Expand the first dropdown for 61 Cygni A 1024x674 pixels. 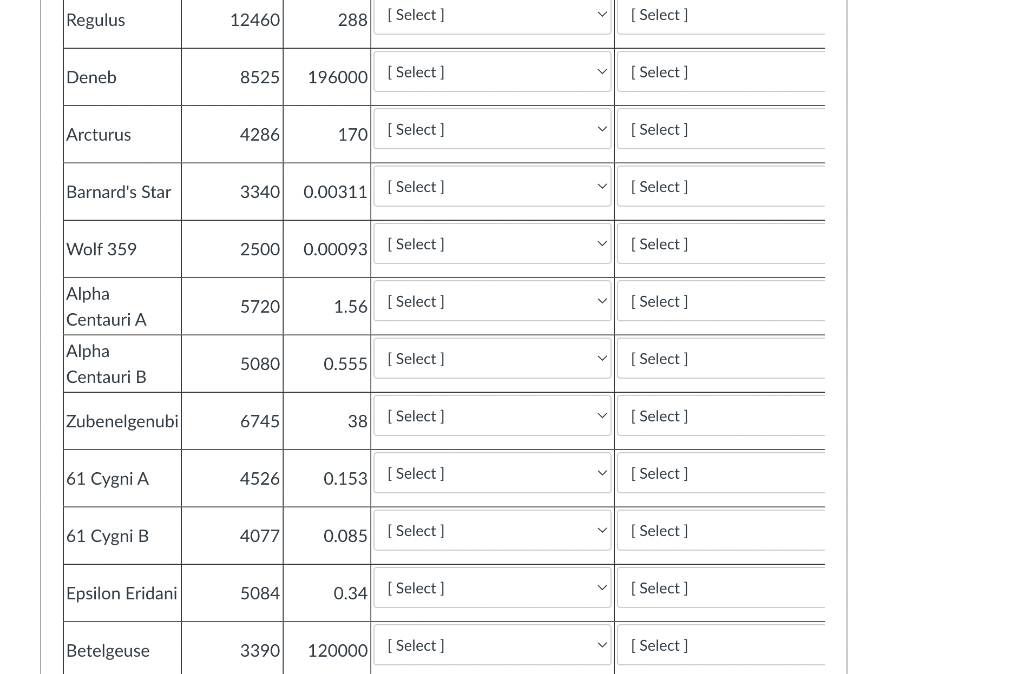click(x=492, y=473)
